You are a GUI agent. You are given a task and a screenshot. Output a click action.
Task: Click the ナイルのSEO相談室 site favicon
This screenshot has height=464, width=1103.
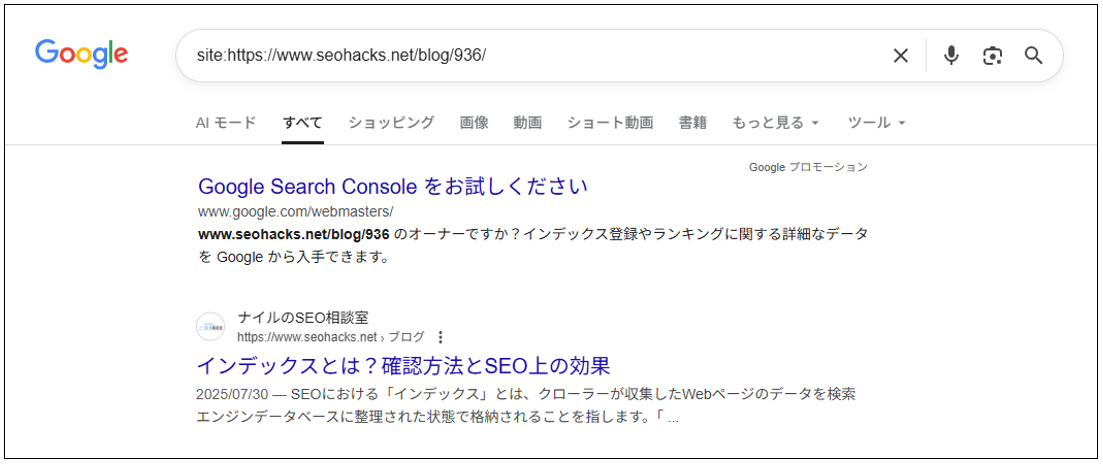[211, 327]
